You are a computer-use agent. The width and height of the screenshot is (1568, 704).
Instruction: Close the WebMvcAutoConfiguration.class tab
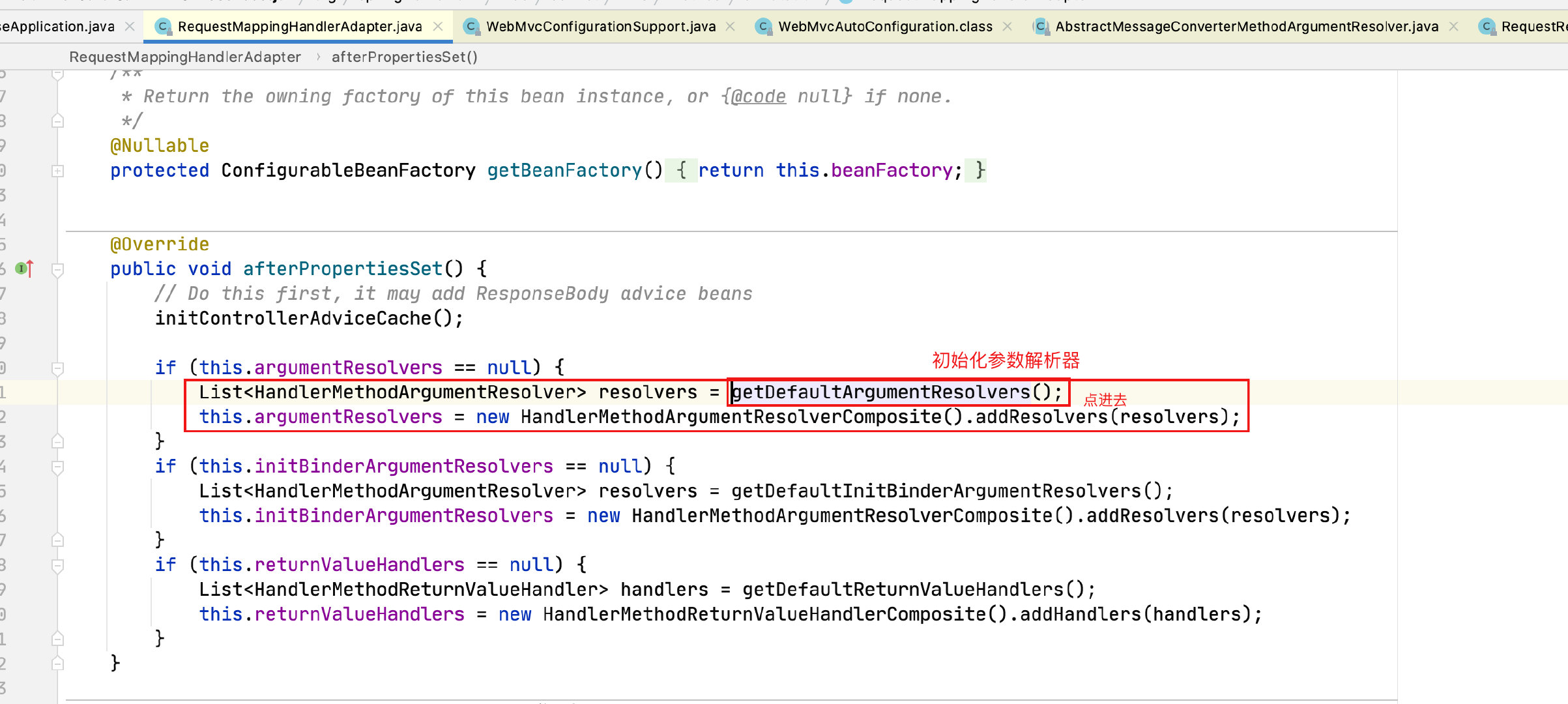(x=1008, y=26)
